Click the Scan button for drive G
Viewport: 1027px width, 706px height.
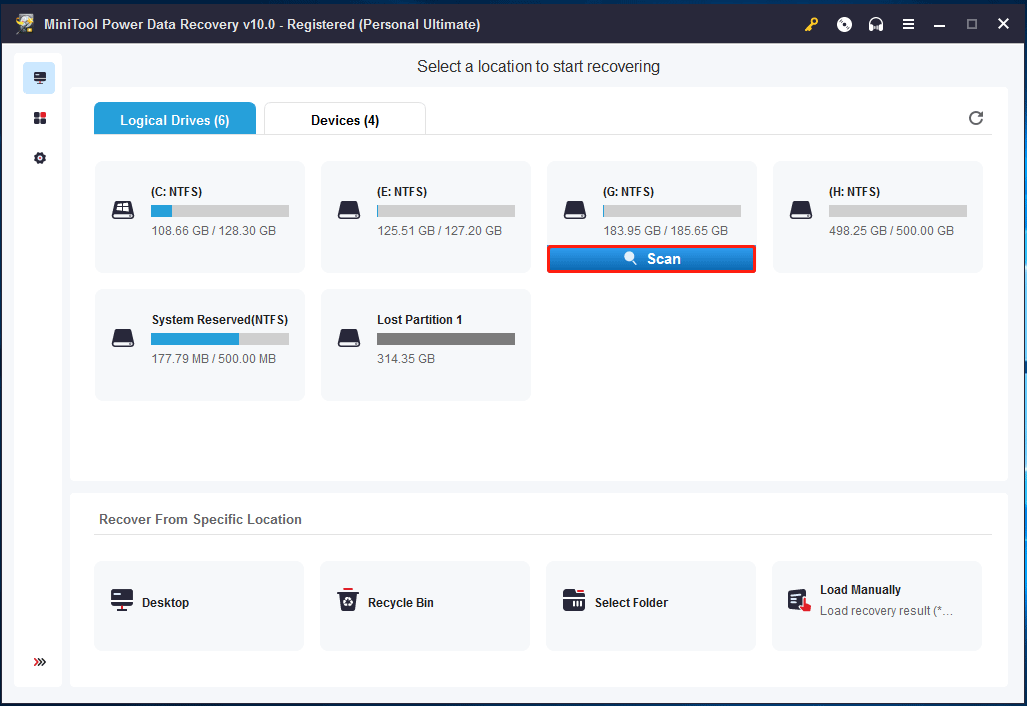(651, 258)
